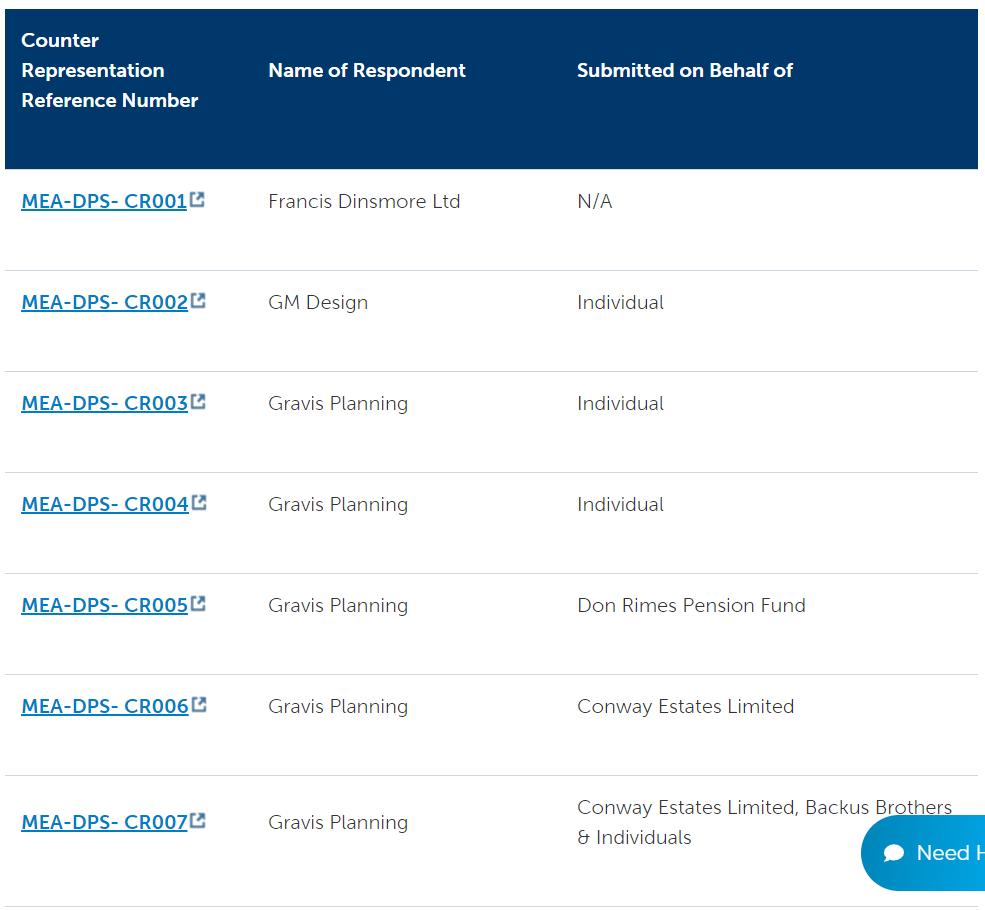Click external link icon beside CR004
The image size is (985, 910).
click(199, 502)
